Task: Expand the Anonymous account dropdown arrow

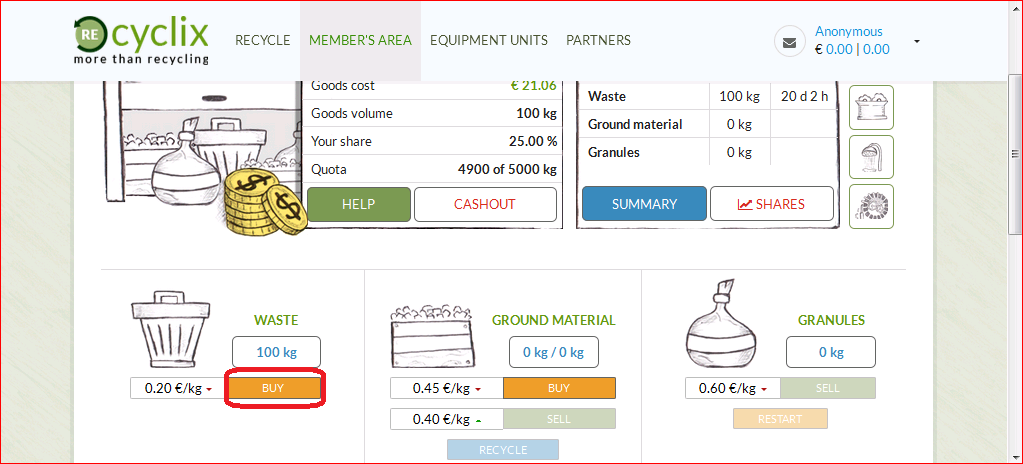Action: (x=917, y=42)
